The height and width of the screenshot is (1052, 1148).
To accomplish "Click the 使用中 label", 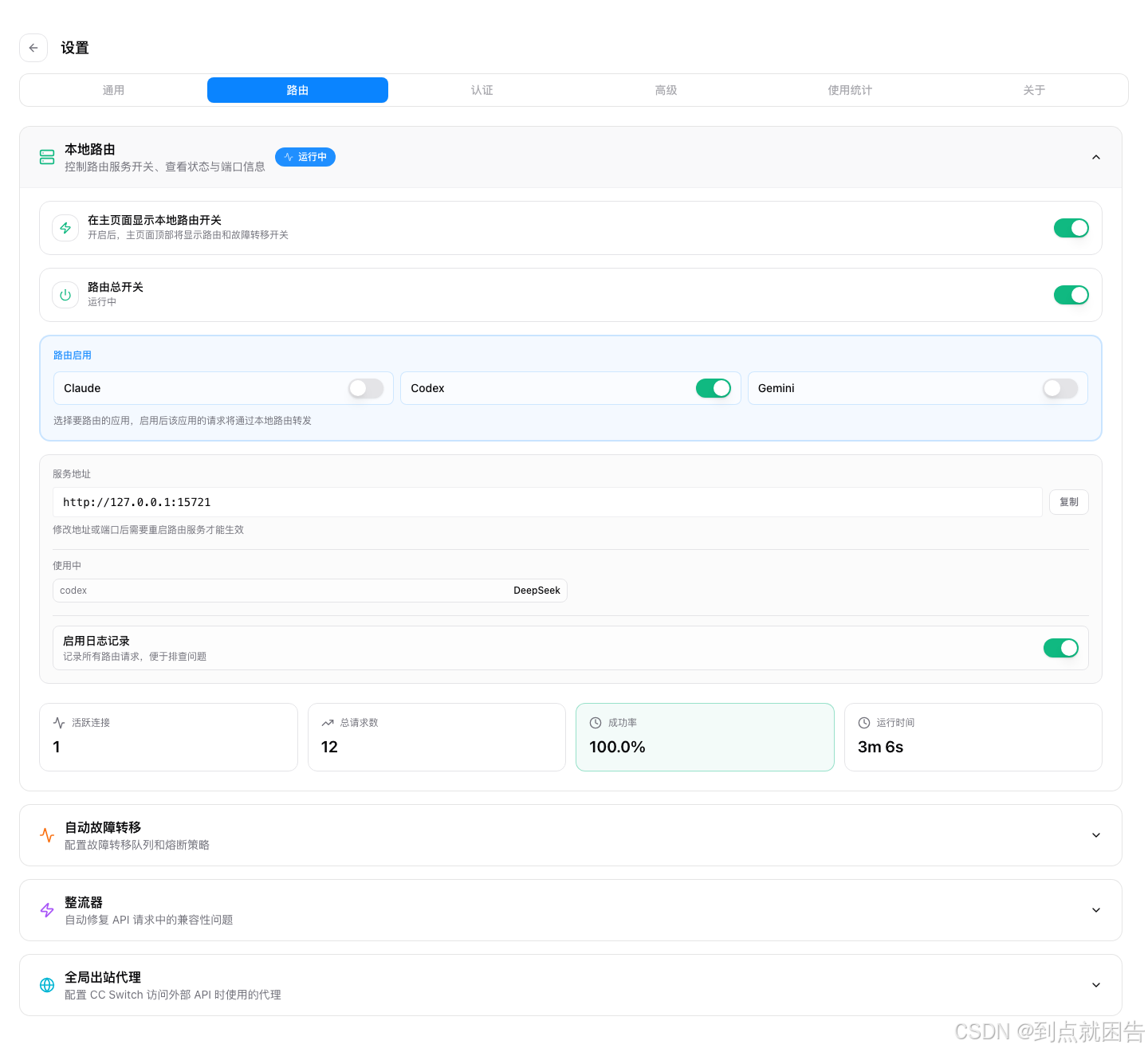I will point(67,566).
